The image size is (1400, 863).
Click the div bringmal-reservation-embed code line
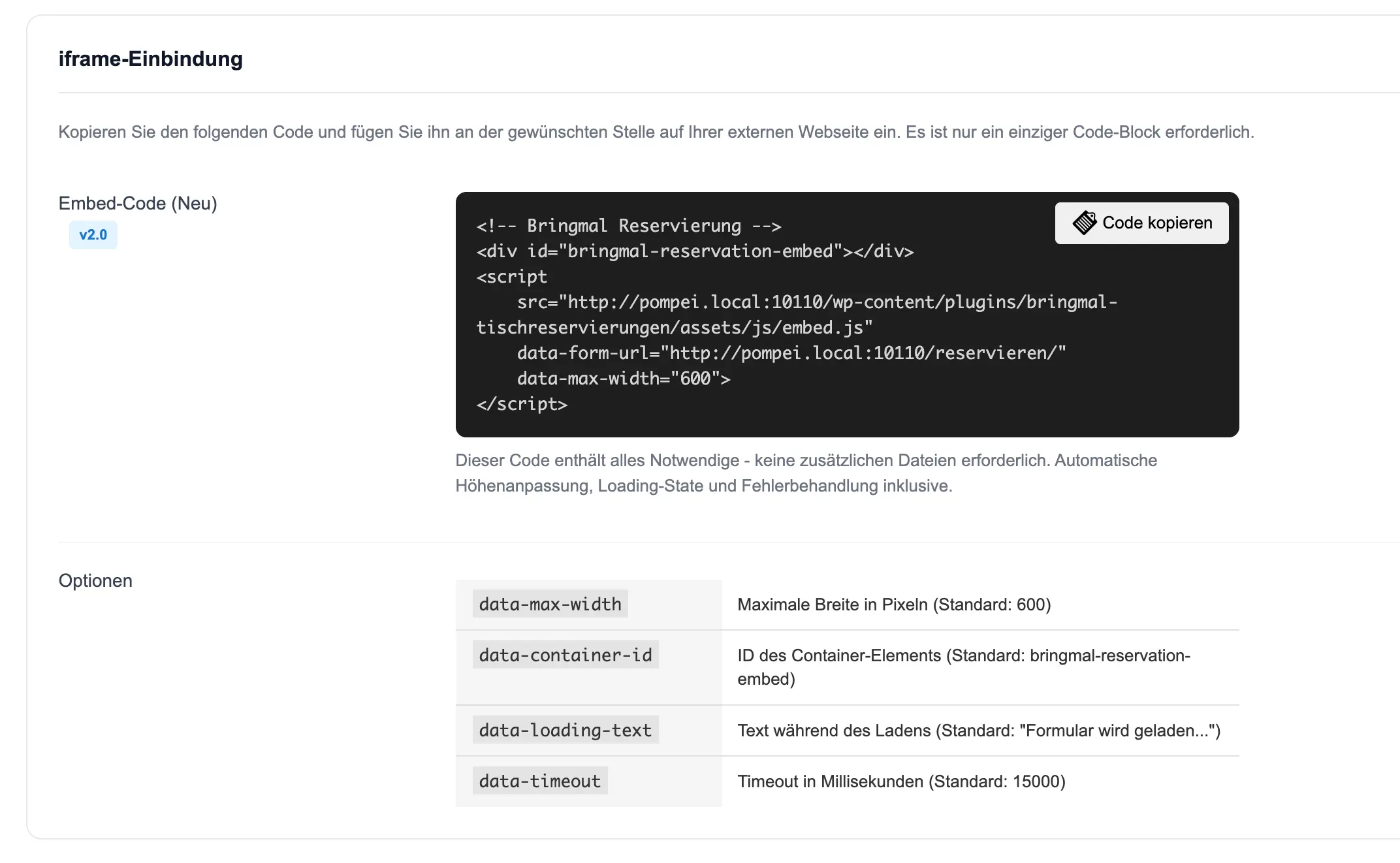695,252
